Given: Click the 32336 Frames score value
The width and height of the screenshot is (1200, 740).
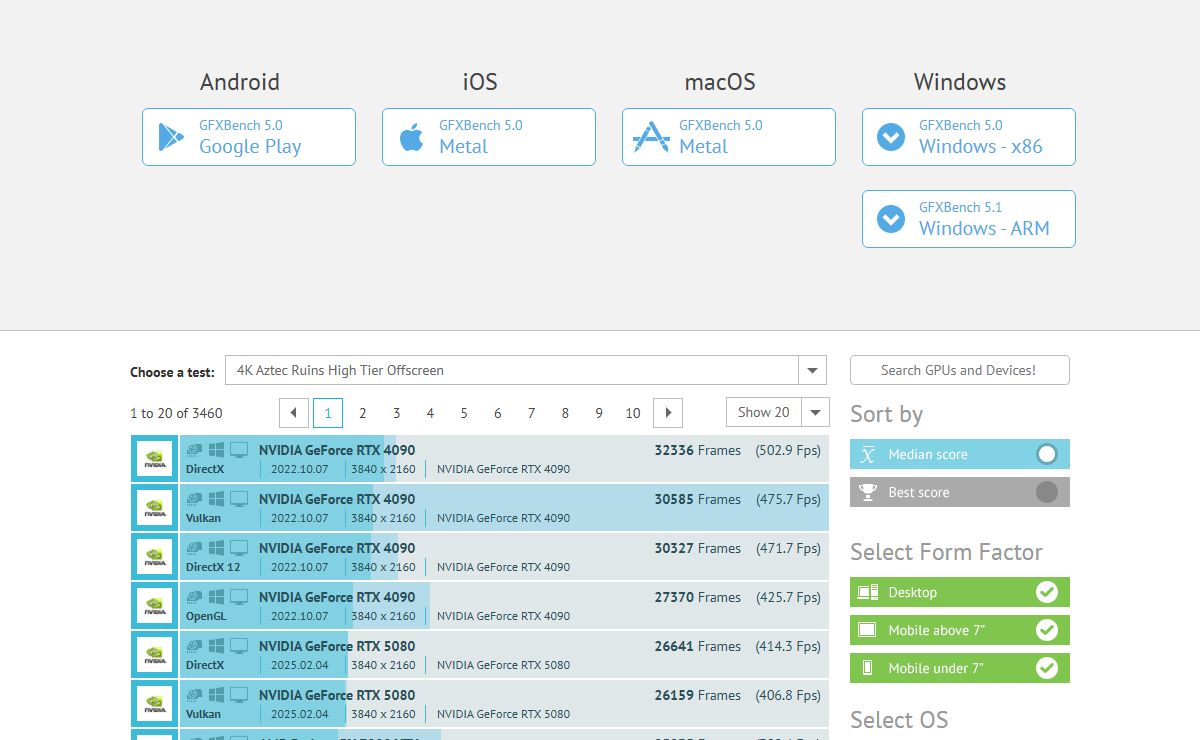Looking at the screenshot, I should (698, 450).
